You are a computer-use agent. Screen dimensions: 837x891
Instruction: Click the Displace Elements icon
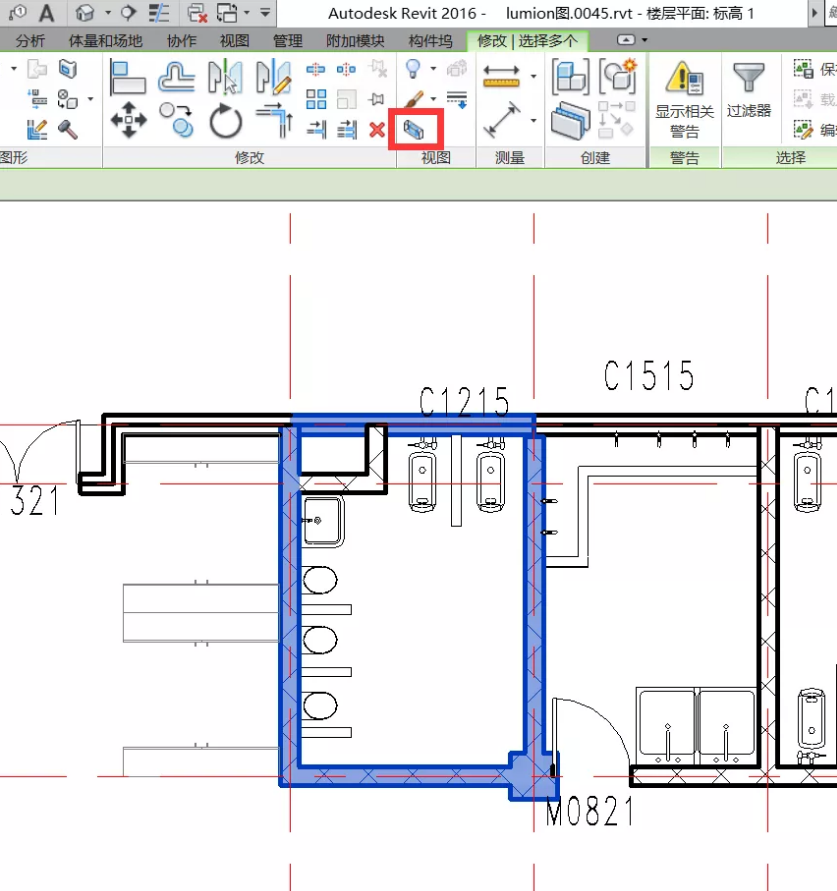tap(457, 69)
